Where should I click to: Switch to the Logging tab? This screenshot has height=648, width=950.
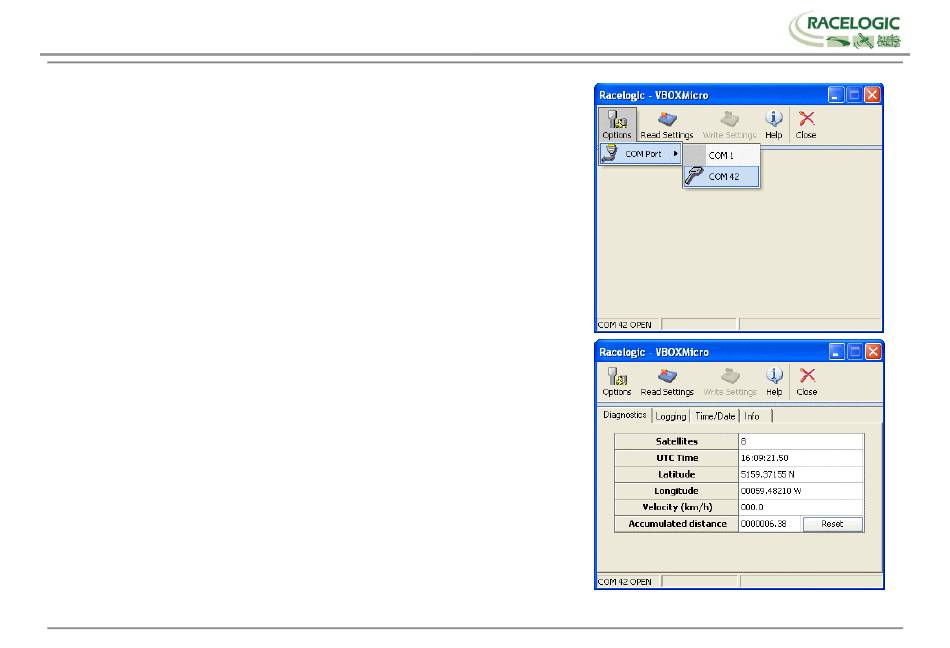671,416
